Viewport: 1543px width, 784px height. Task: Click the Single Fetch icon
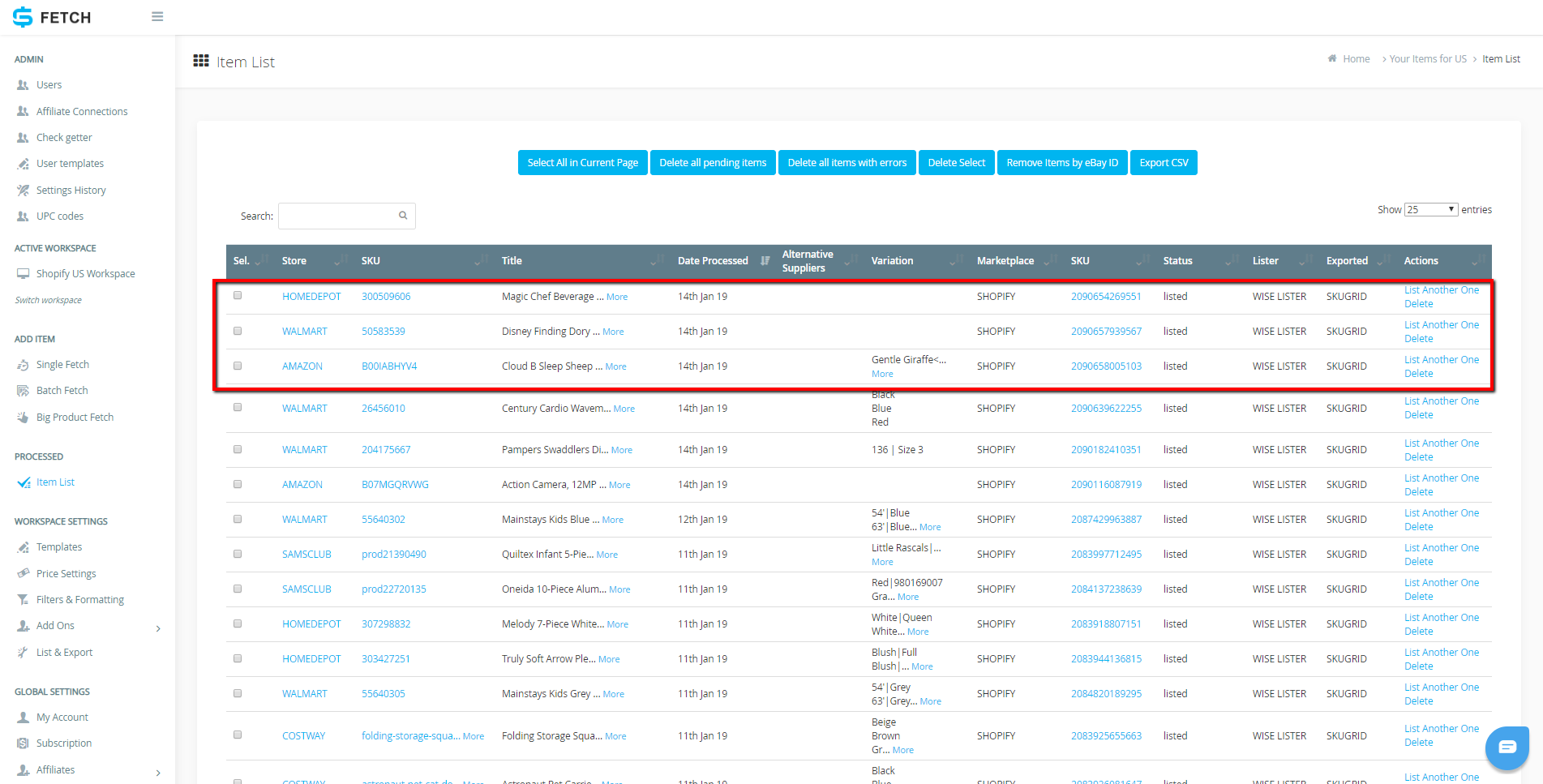tap(23, 365)
